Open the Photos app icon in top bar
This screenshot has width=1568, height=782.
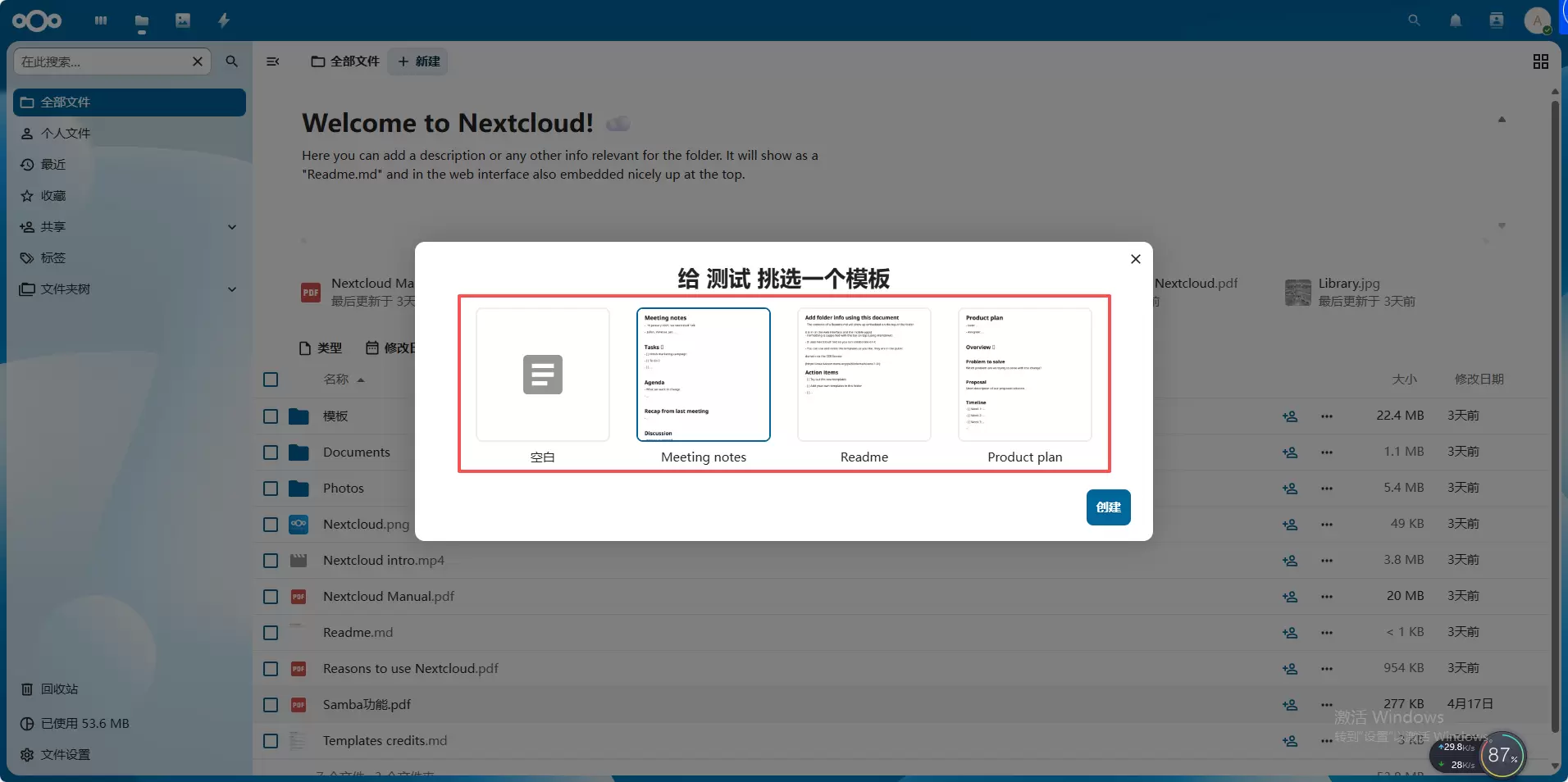click(183, 20)
